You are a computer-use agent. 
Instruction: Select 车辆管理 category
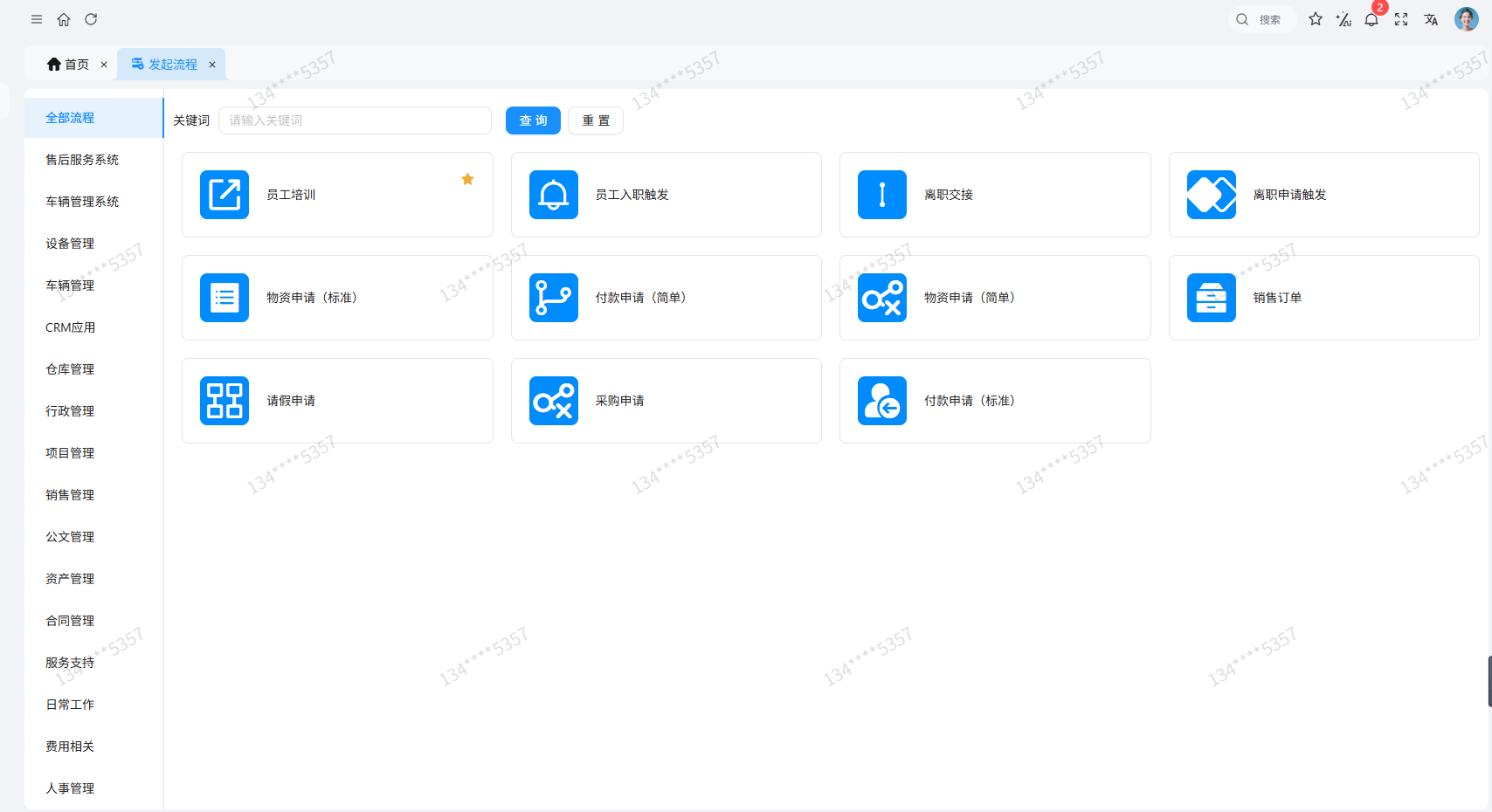point(93,286)
